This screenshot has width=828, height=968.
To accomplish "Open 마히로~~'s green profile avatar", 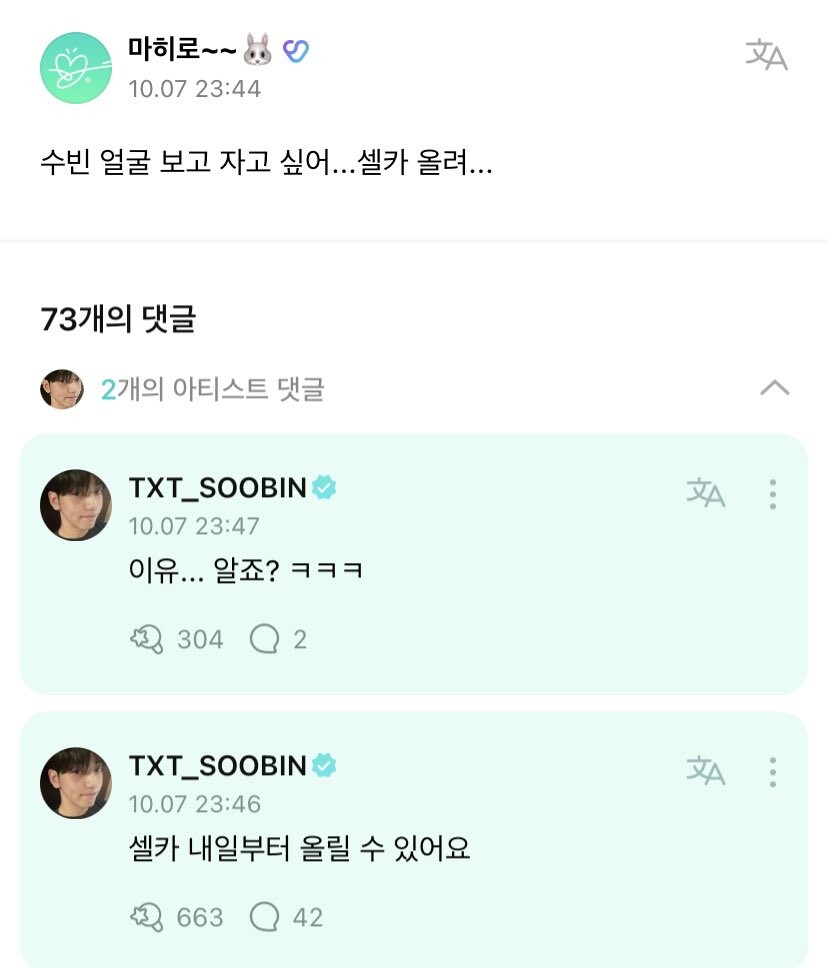I will (75, 67).
